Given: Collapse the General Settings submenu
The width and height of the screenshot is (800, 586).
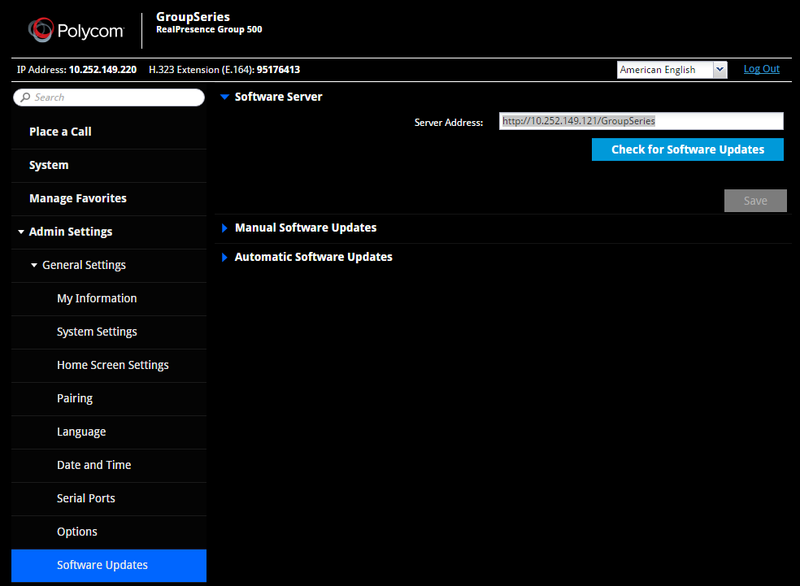Looking at the screenshot, I should click(34, 266).
